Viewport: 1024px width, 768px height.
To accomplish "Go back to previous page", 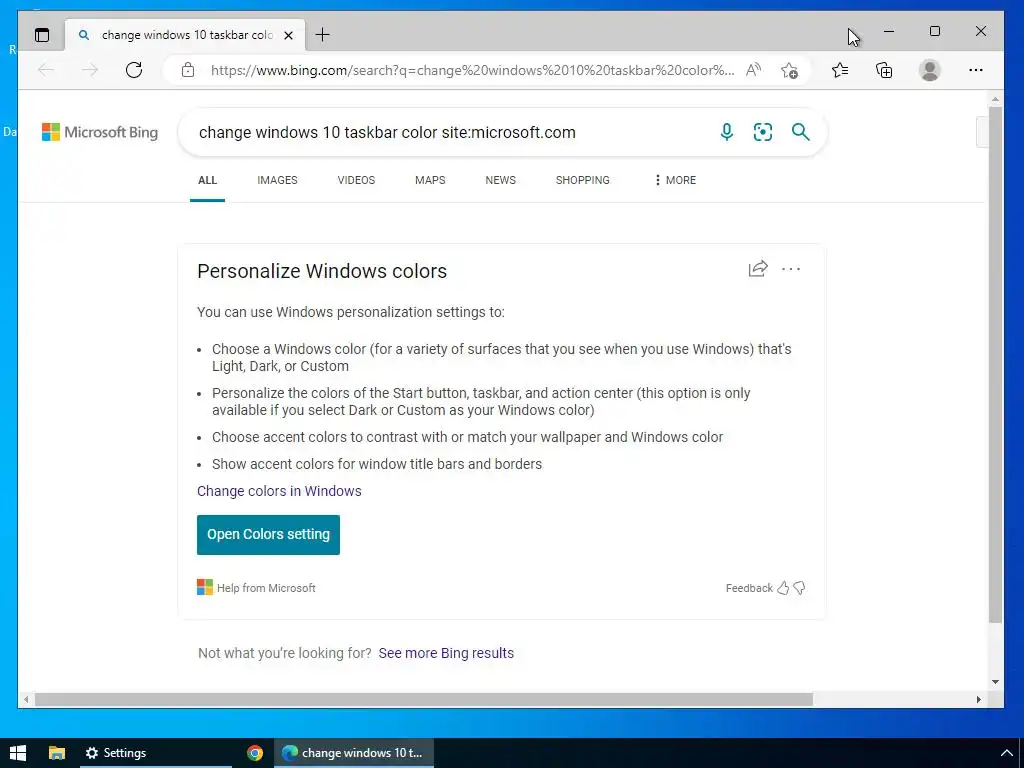I will click(x=46, y=70).
